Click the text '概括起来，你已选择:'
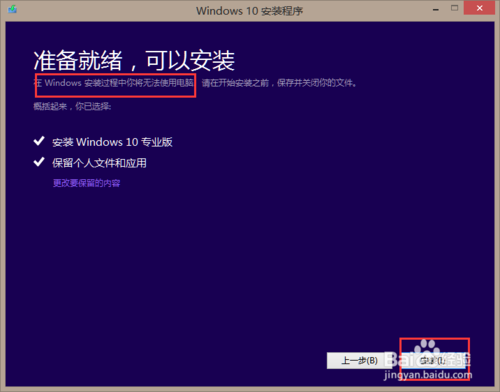The width and height of the screenshot is (500, 392). click(x=72, y=106)
